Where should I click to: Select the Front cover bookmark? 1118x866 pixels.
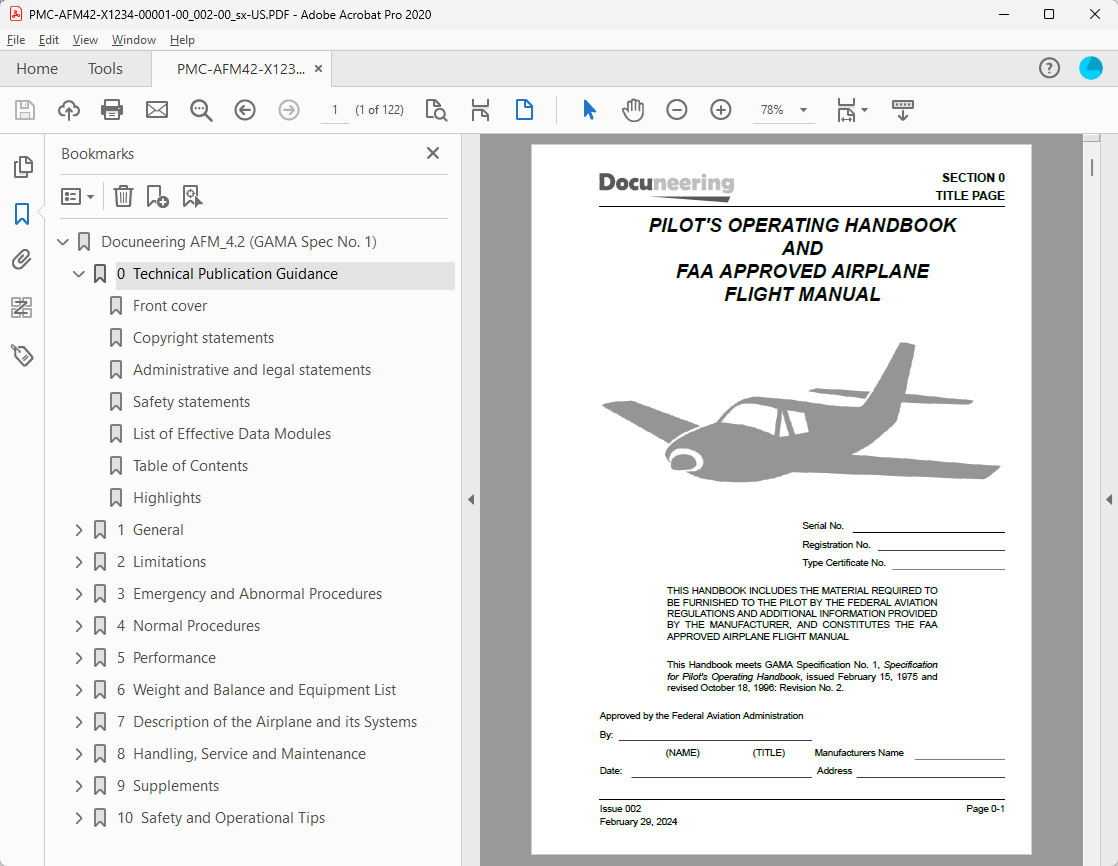point(170,306)
